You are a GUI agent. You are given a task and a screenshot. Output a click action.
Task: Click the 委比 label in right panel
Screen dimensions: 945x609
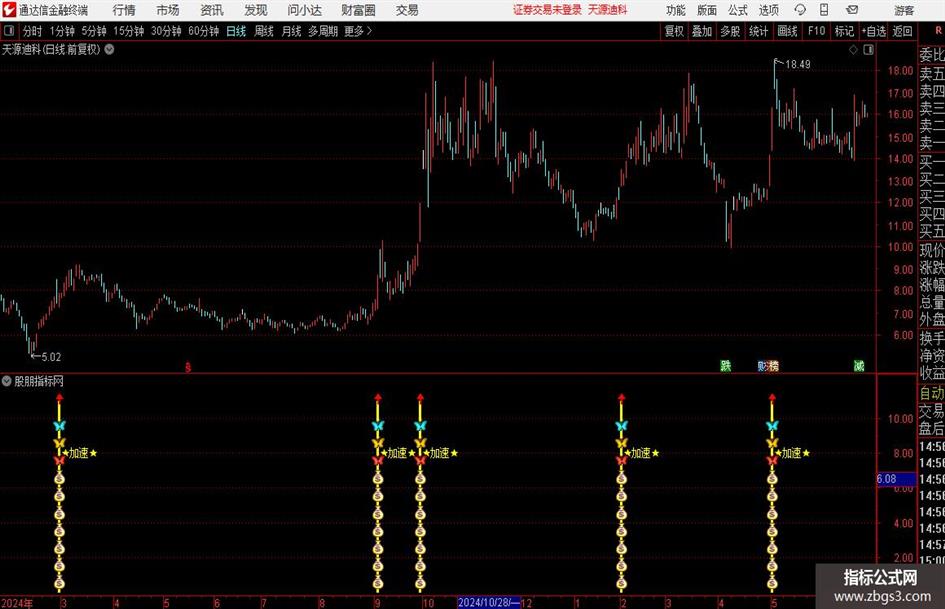click(x=932, y=55)
